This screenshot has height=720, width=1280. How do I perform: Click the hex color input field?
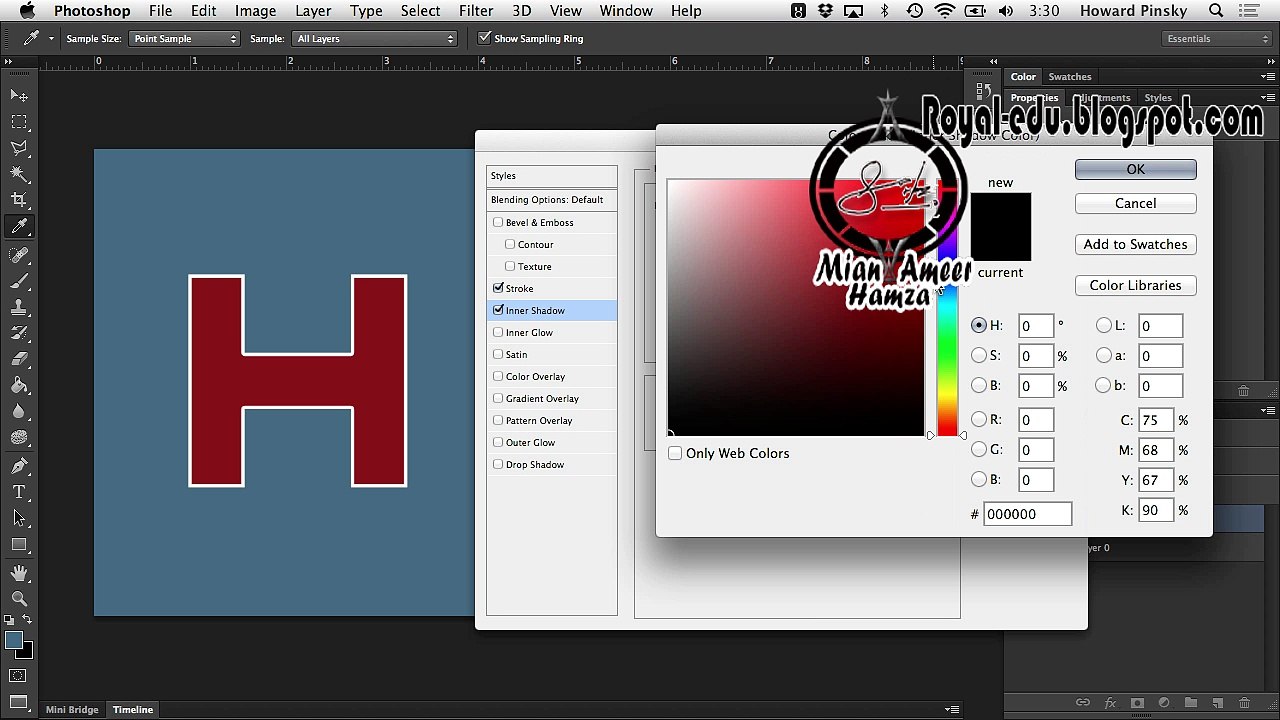click(1027, 514)
